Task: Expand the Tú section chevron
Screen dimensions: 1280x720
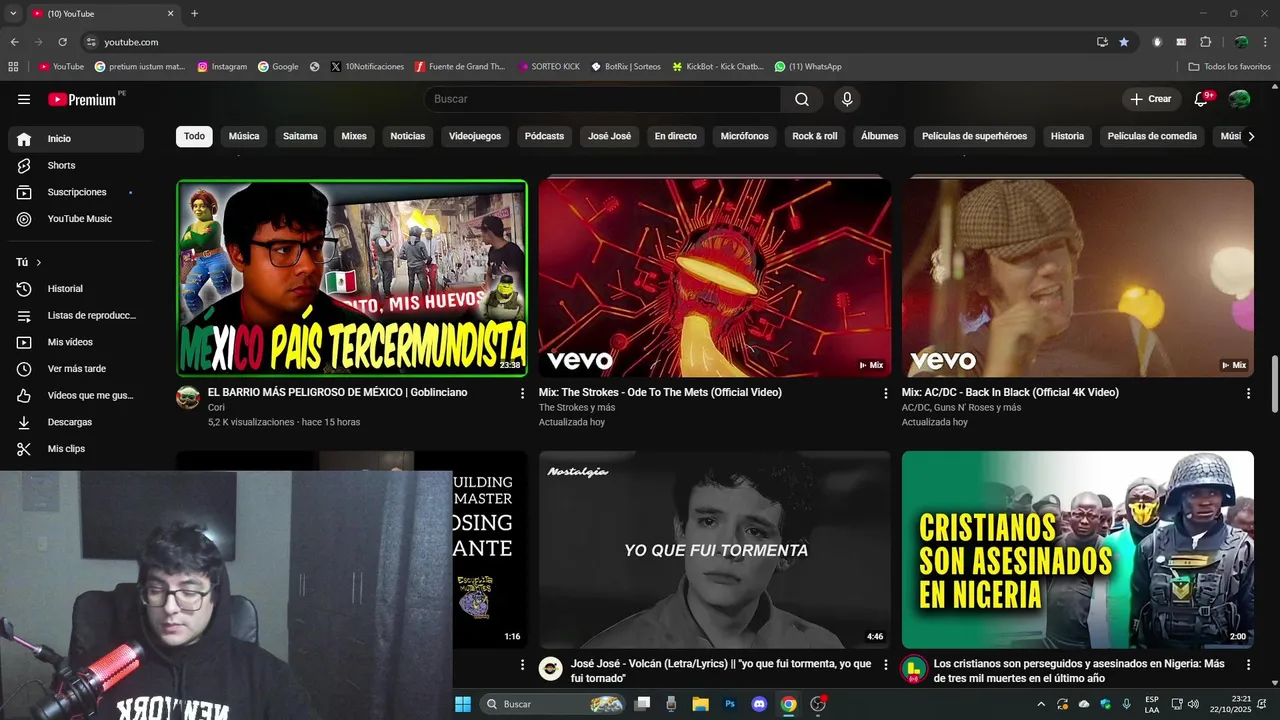Action: tap(39, 262)
